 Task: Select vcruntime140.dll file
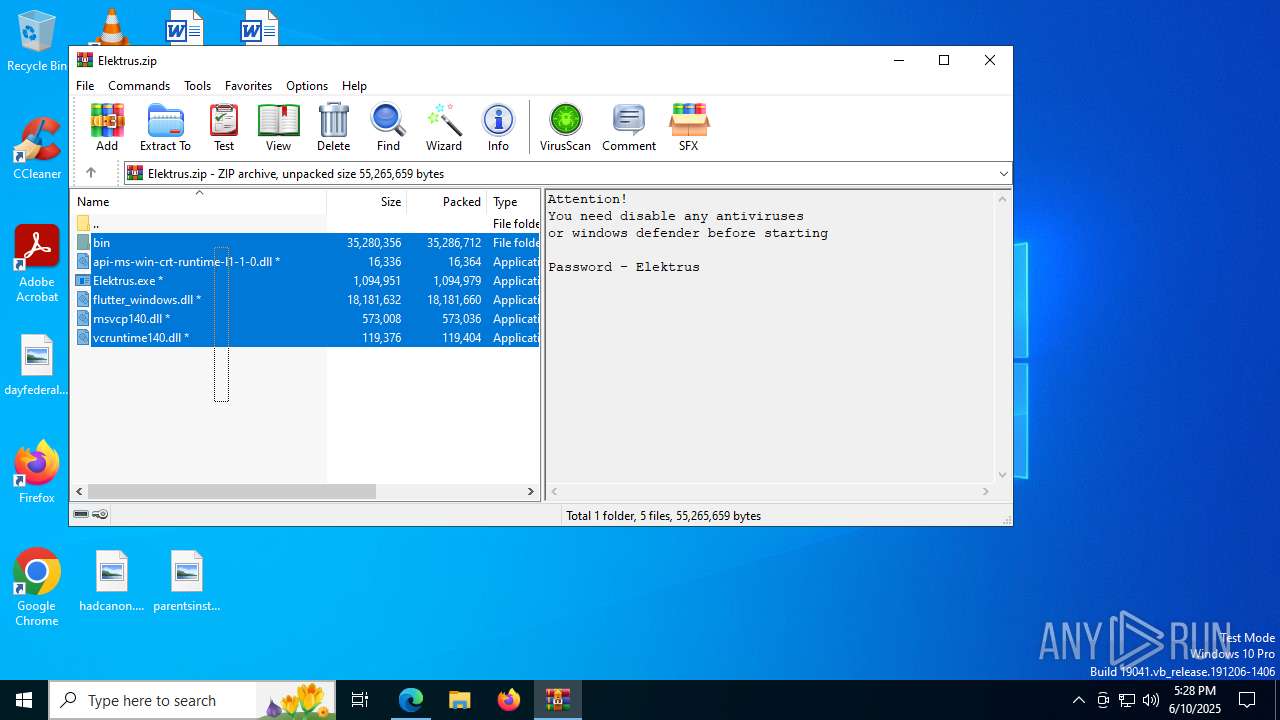pos(306,337)
